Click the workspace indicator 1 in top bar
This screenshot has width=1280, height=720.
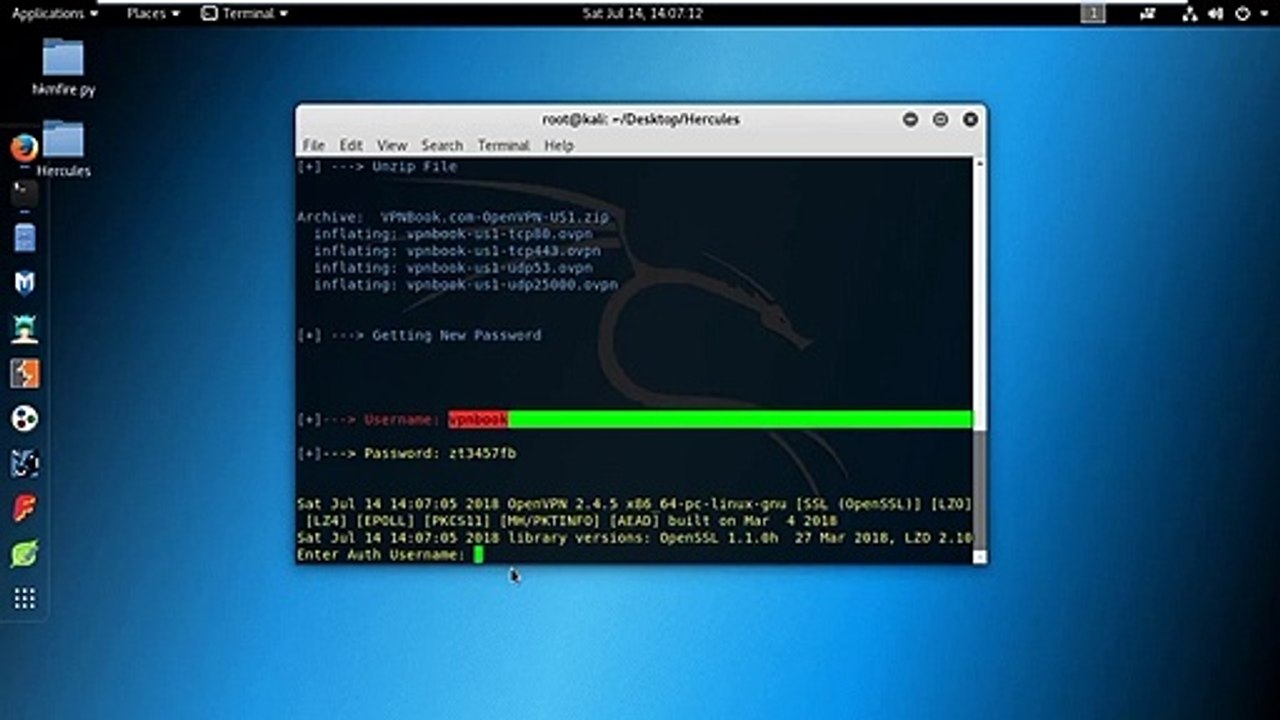pyautogui.click(x=1093, y=13)
